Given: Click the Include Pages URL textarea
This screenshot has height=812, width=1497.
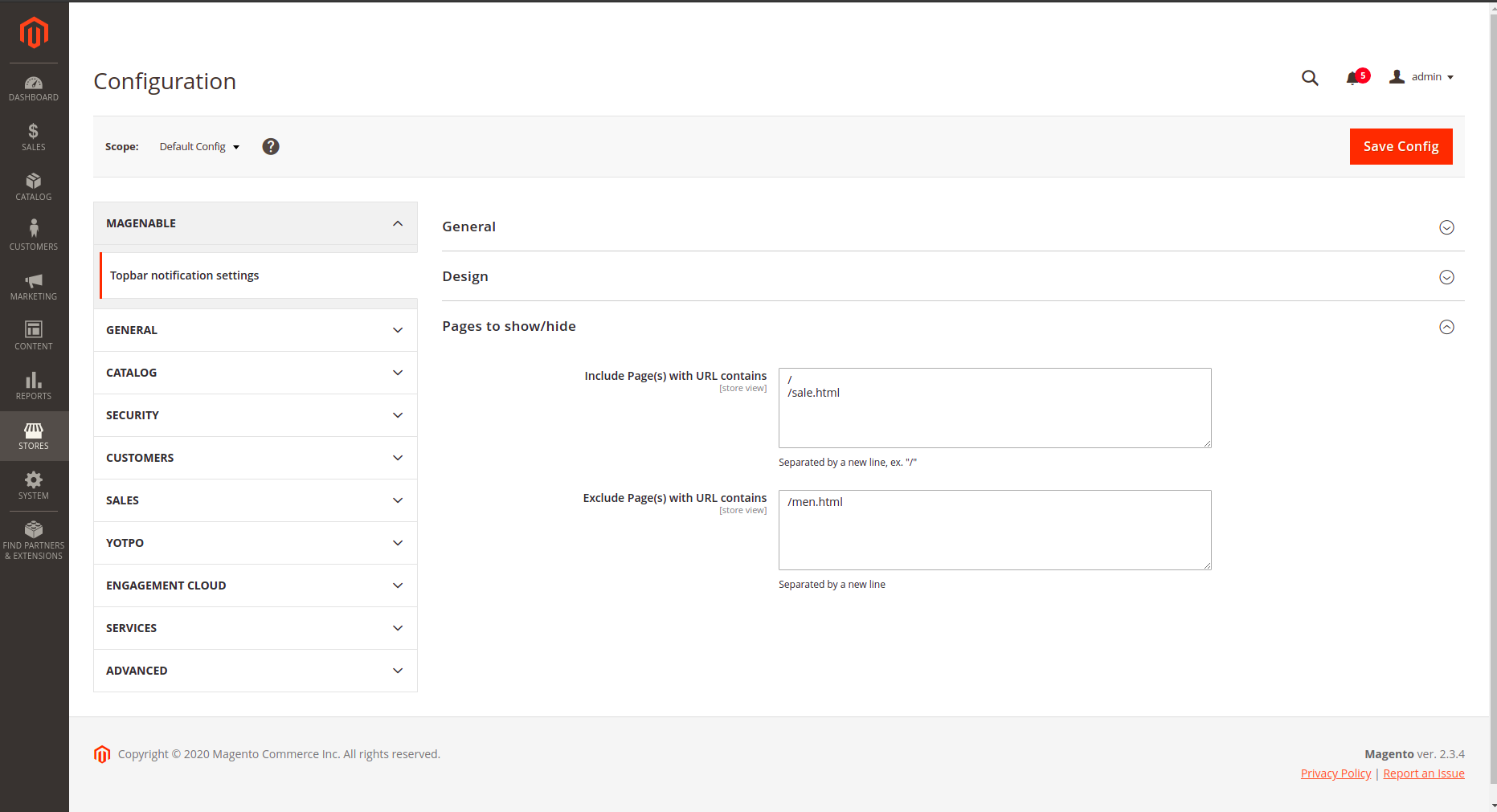Looking at the screenshot, I should click(x=995, y=408).
